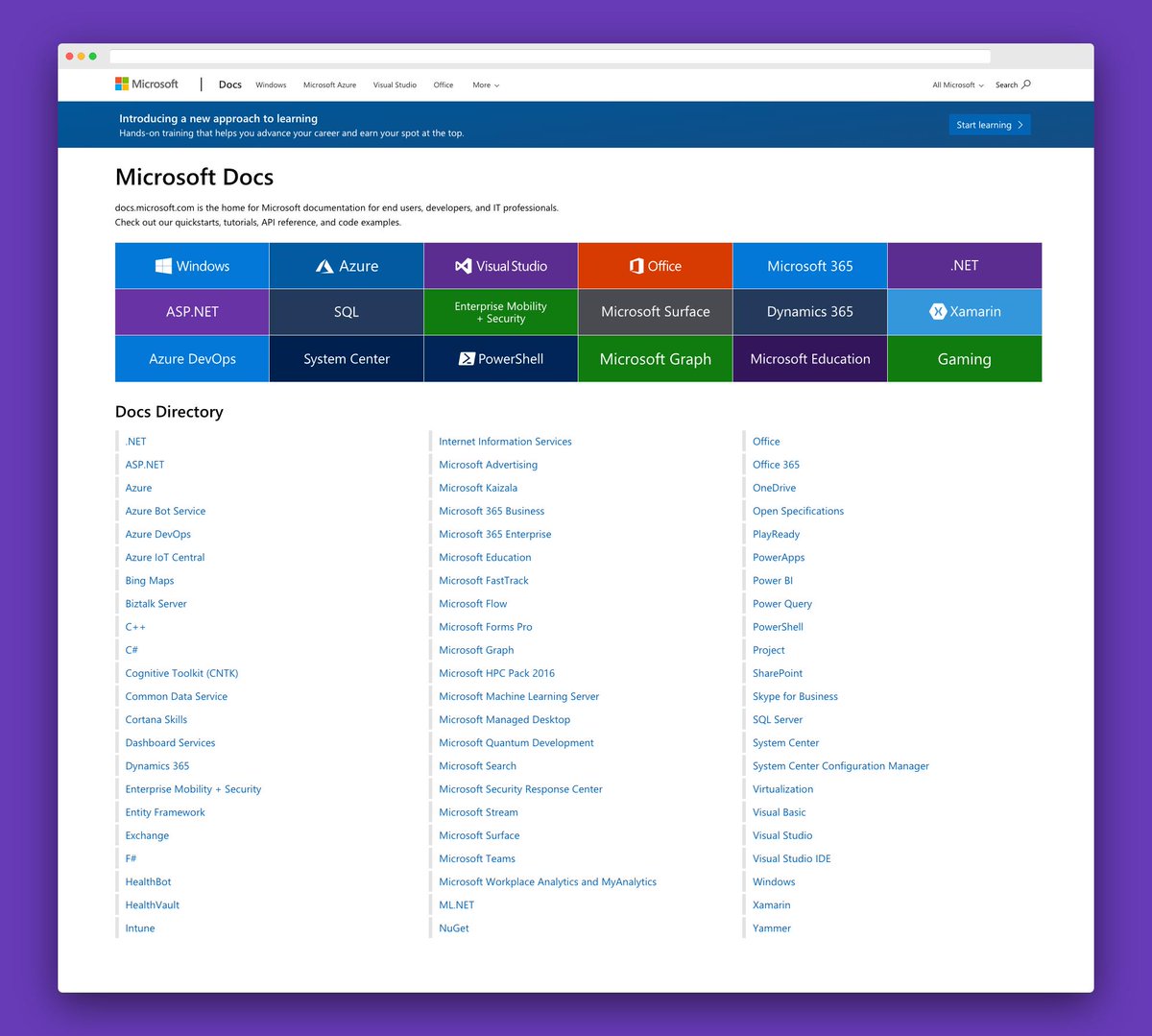Image resolution: width=1152 pixels, height=1036 pixels.
Task: Open the Gaming tile
Action: point(965,359)
